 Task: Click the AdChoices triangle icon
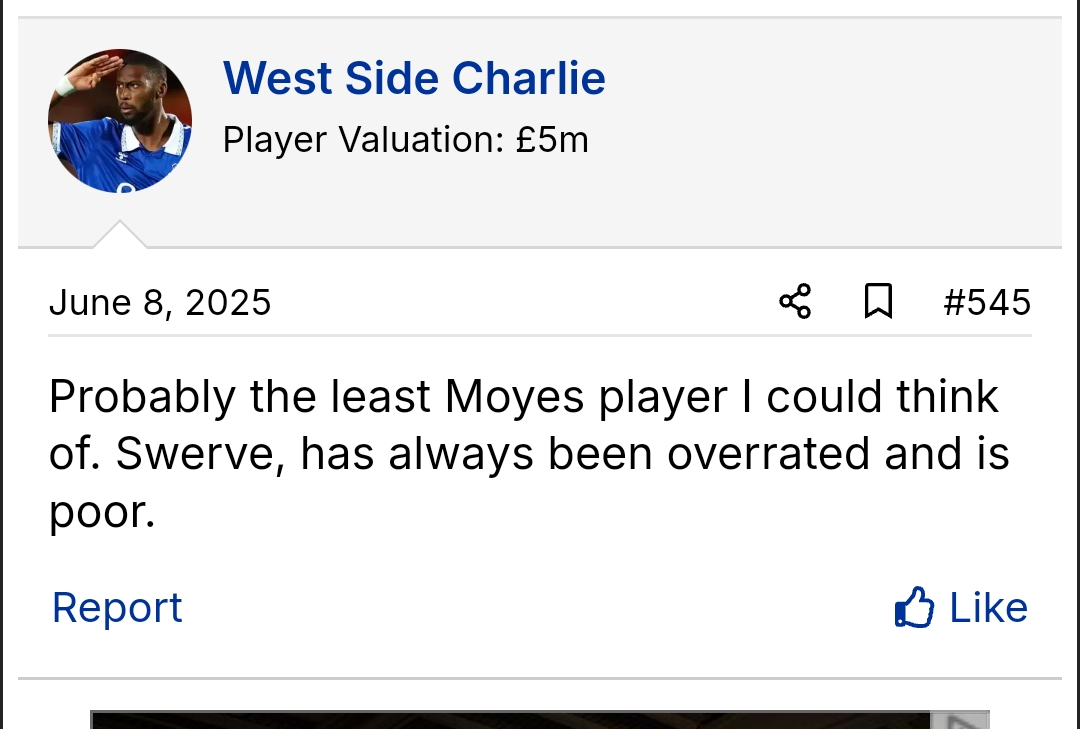click(960, 721)
